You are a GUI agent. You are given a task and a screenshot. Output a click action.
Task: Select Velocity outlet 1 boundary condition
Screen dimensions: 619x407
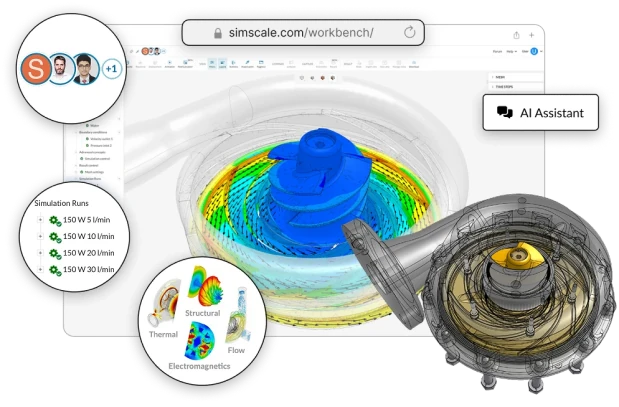coord(101,139)
